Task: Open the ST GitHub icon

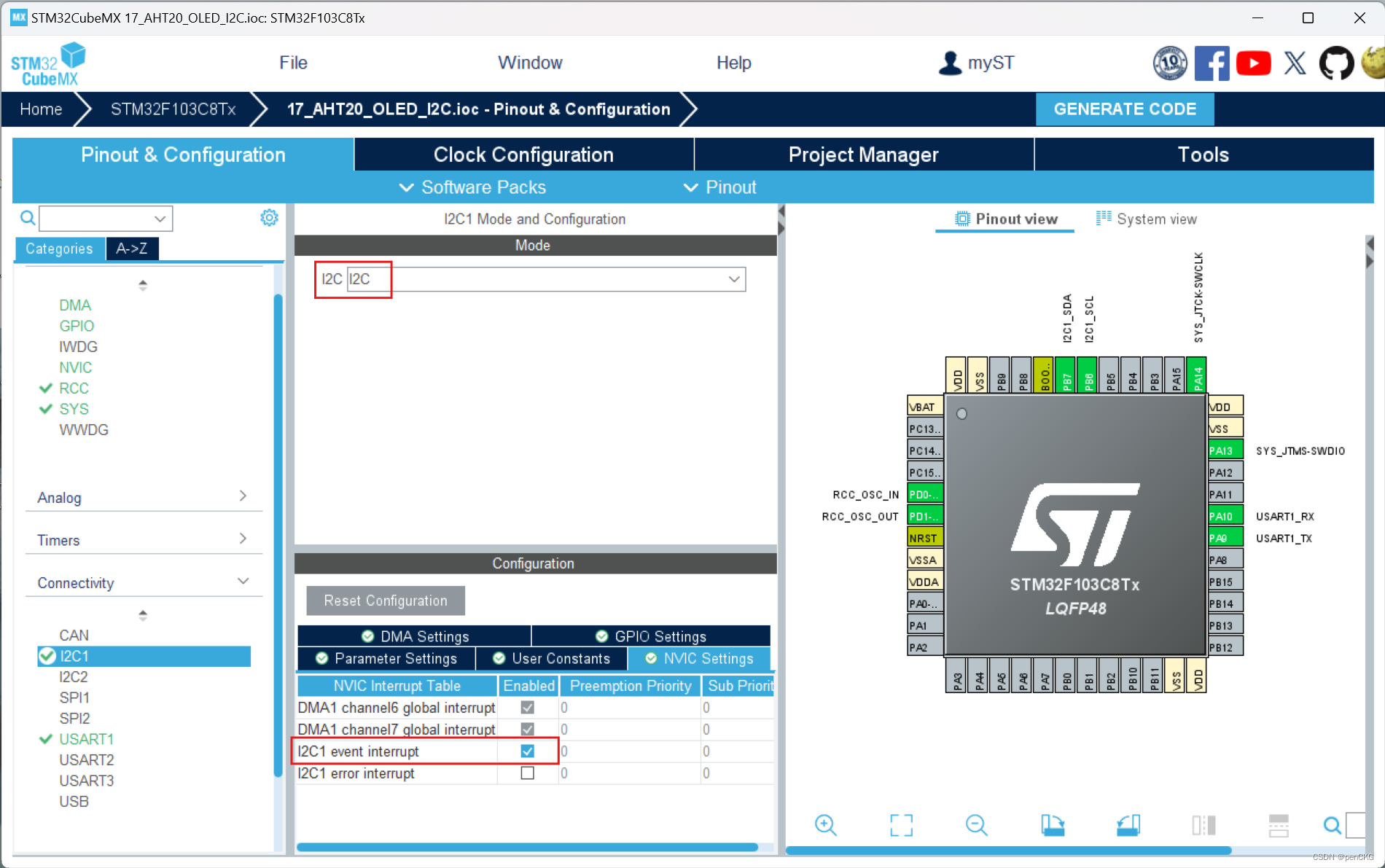Action: 1336,63
